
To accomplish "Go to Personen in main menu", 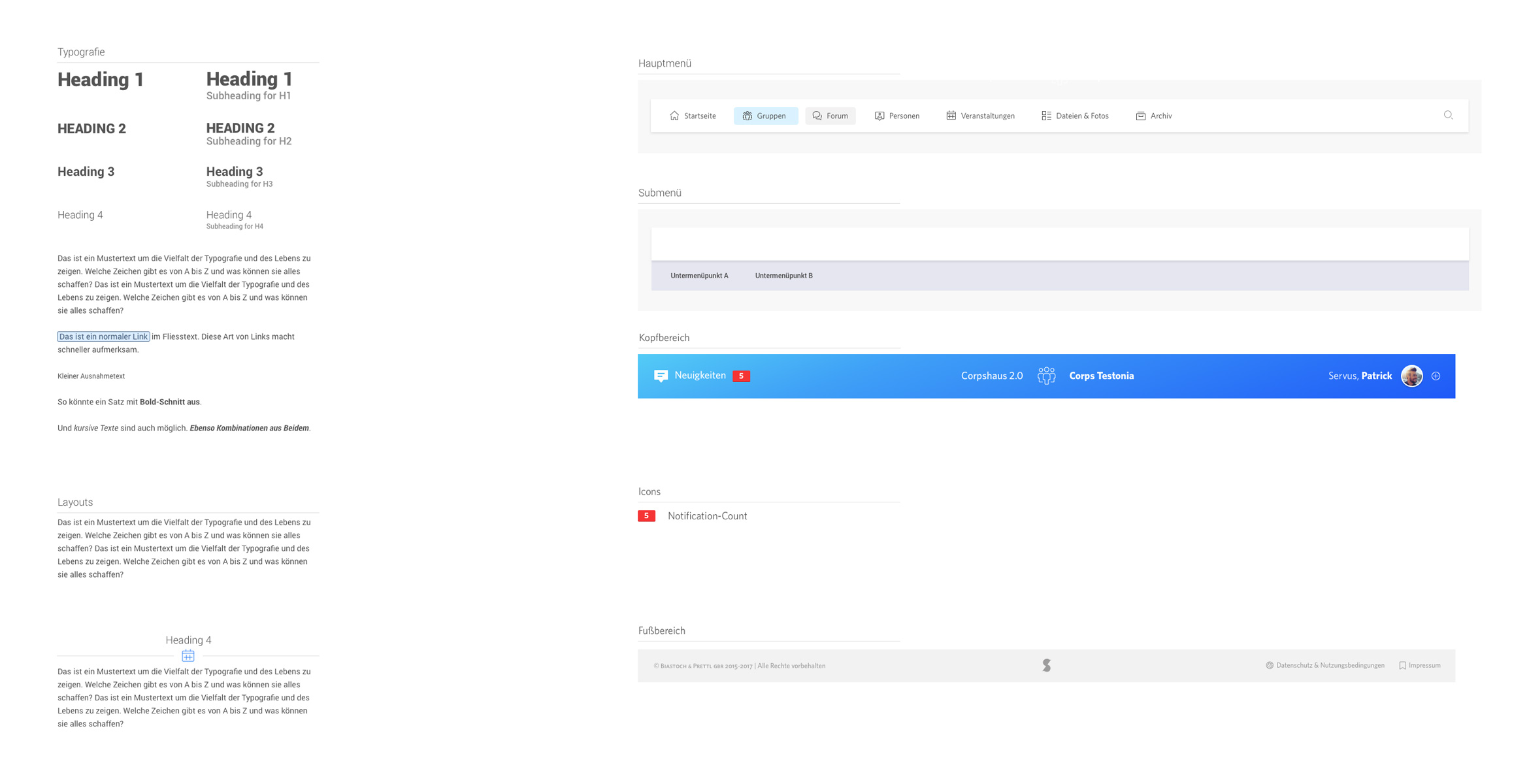I will click(x=896, y=116).
